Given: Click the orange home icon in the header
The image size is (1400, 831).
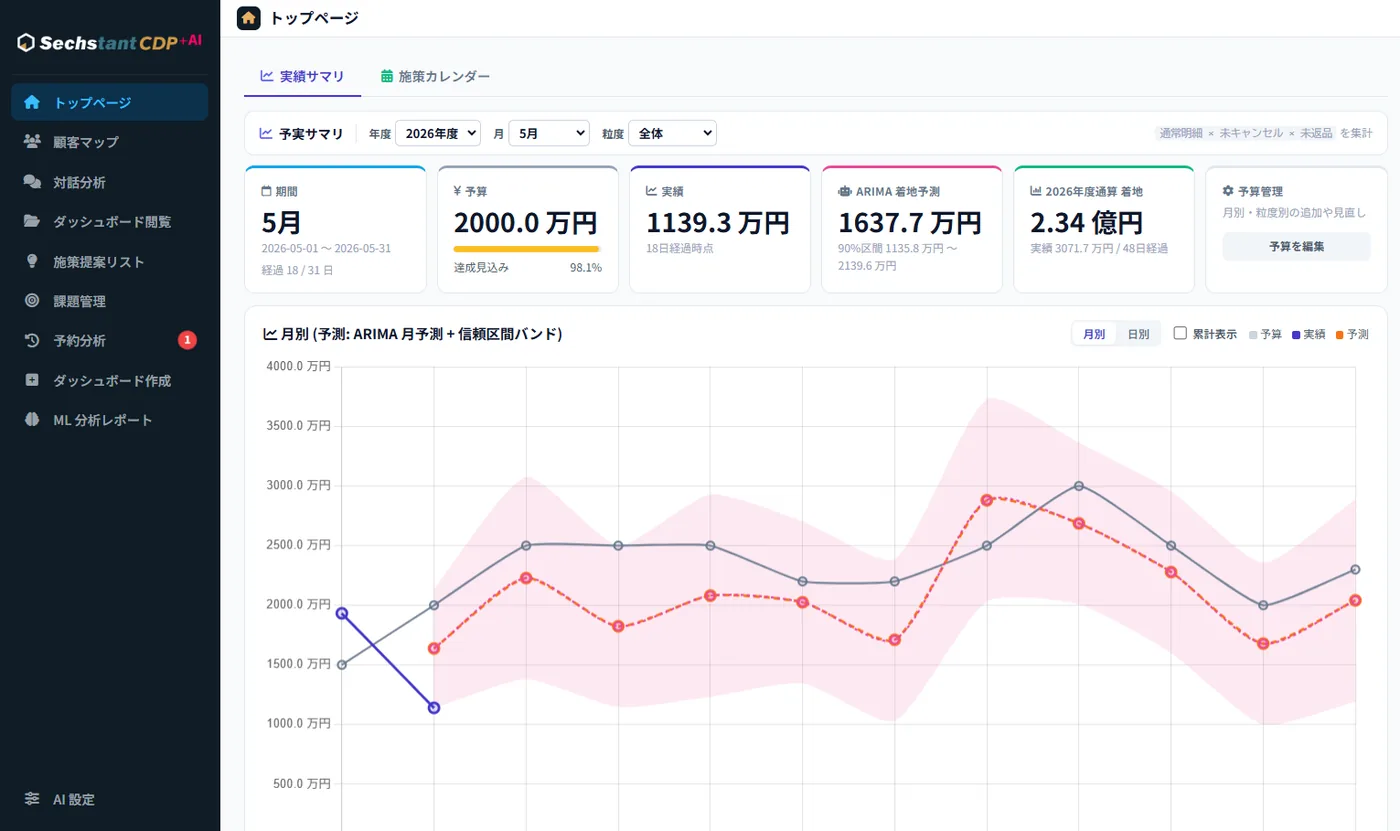Looking at the screenshot, I should (x=249, y=18).
